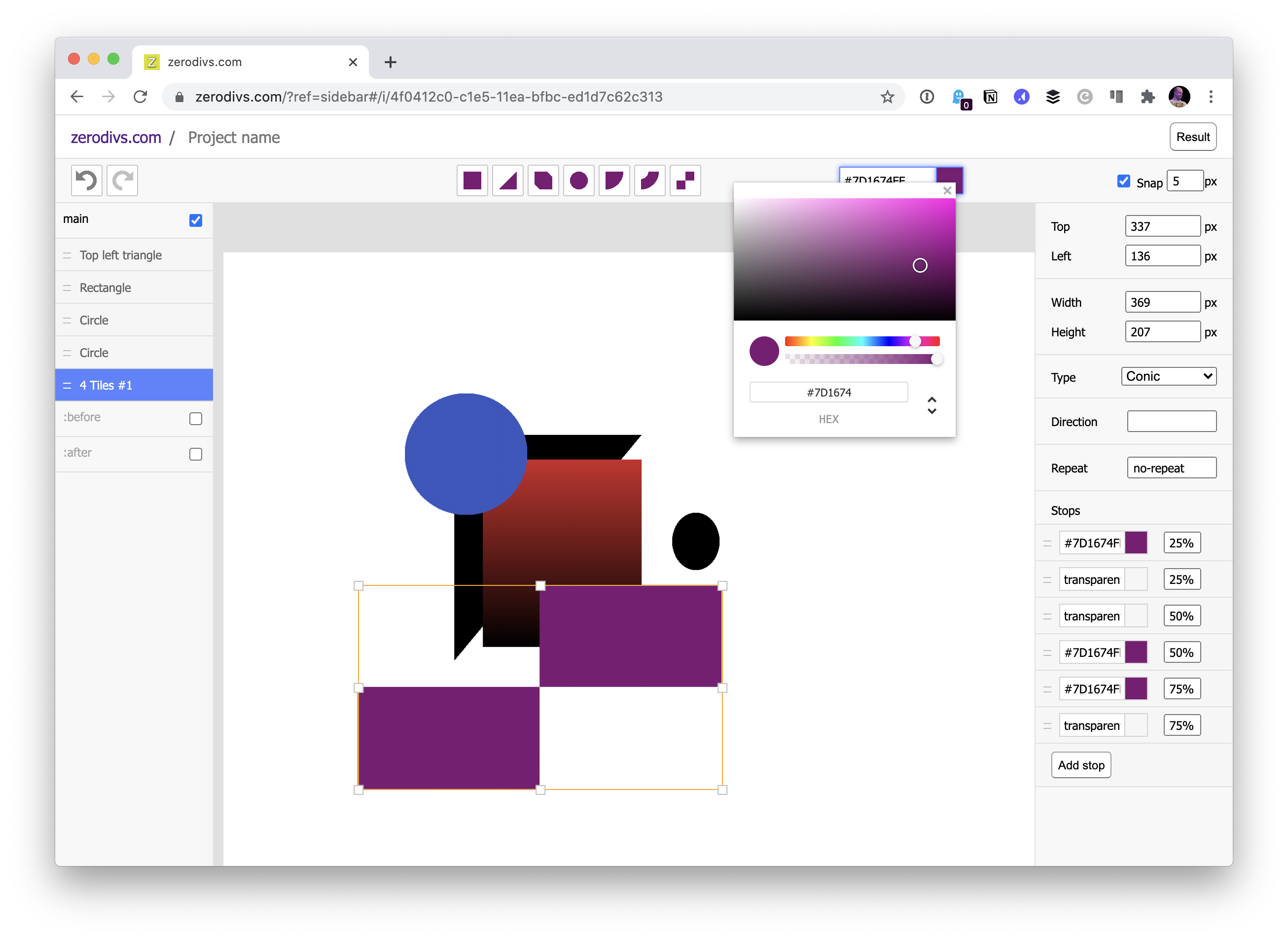Switch to the zerodivs.com browser tab
Image resolution: width=1288 pixels, height=939 pixels.
[250, 62]
